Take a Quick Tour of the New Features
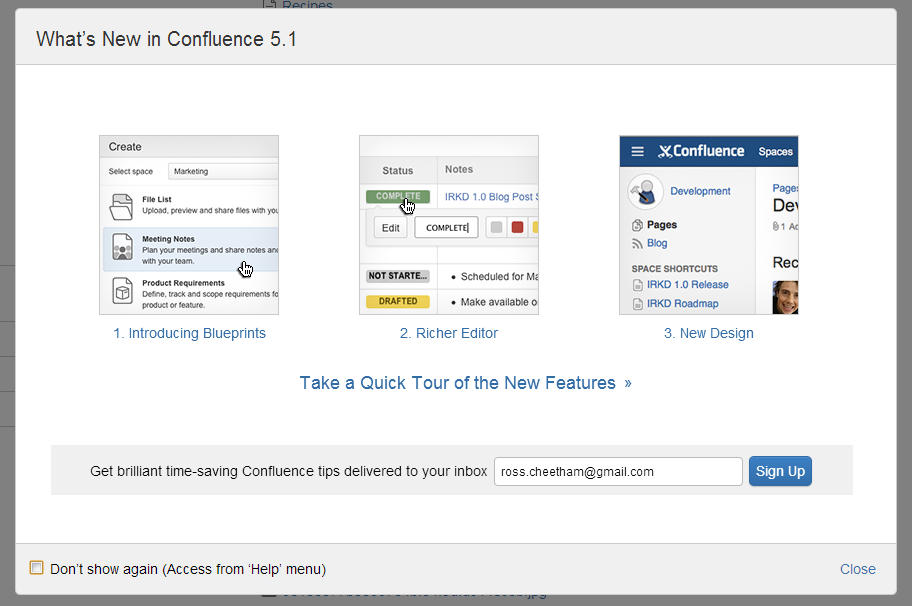 coord(465,383)
